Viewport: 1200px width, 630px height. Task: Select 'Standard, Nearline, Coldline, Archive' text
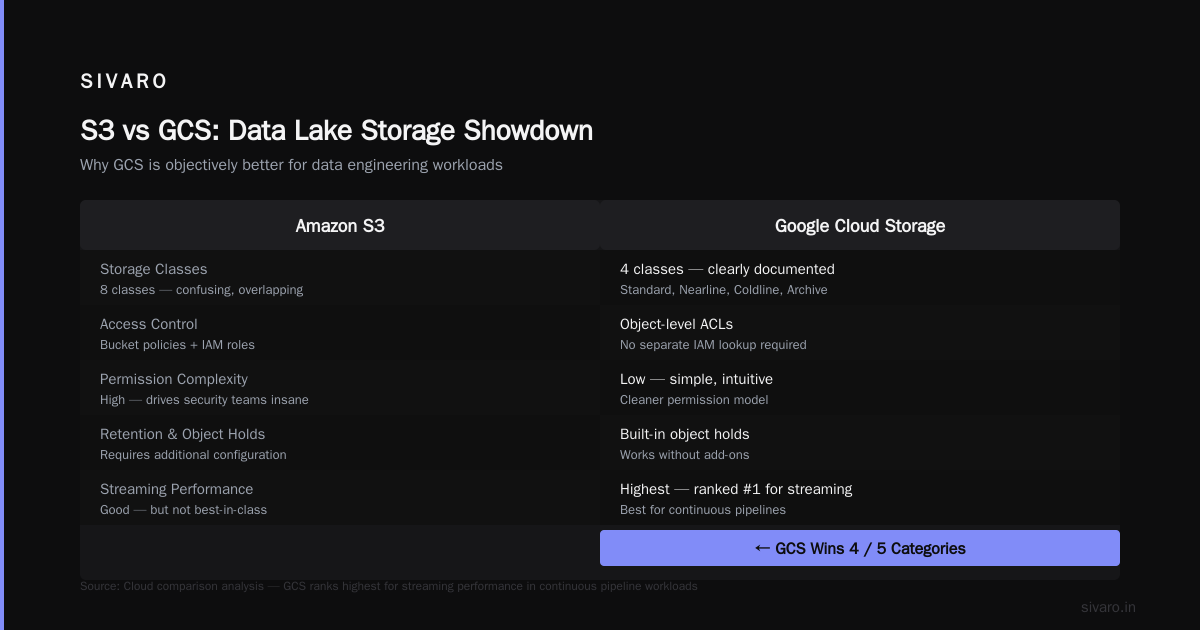point(724,290)
